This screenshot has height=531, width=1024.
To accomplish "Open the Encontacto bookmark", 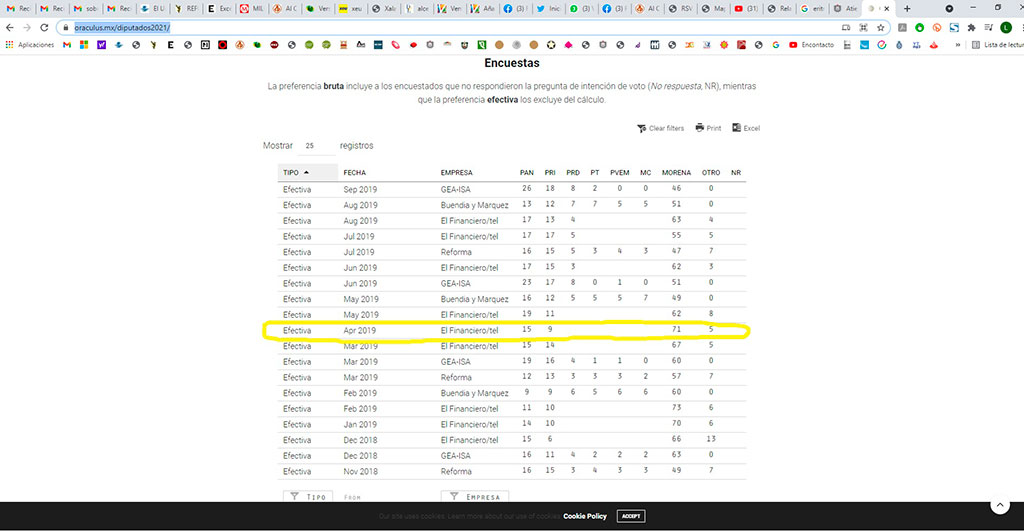I will 811,45.
